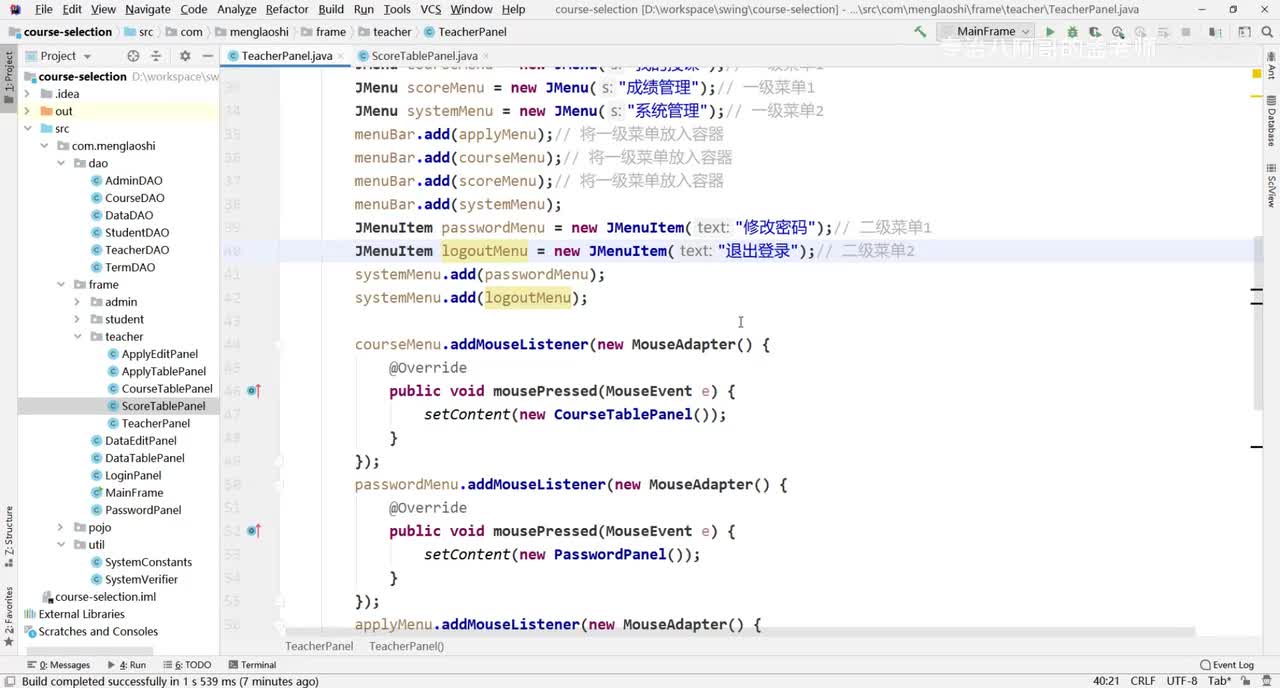This screenshot has height=688, width=1280.
Task: Click the teacher breadcrumb in navigation bar
Action: point(392,32)
